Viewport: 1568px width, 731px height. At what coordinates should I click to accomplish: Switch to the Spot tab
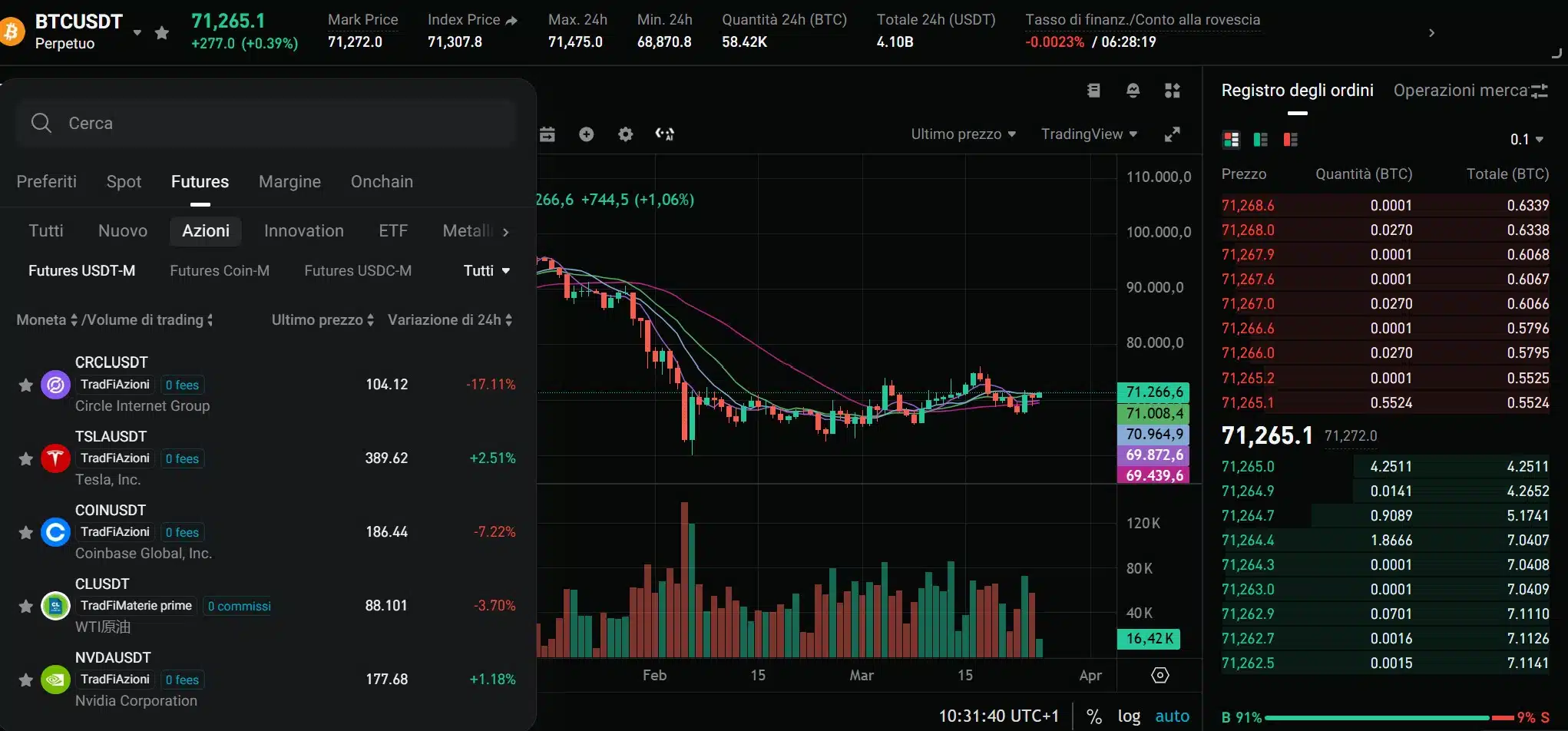click(124, 181)
